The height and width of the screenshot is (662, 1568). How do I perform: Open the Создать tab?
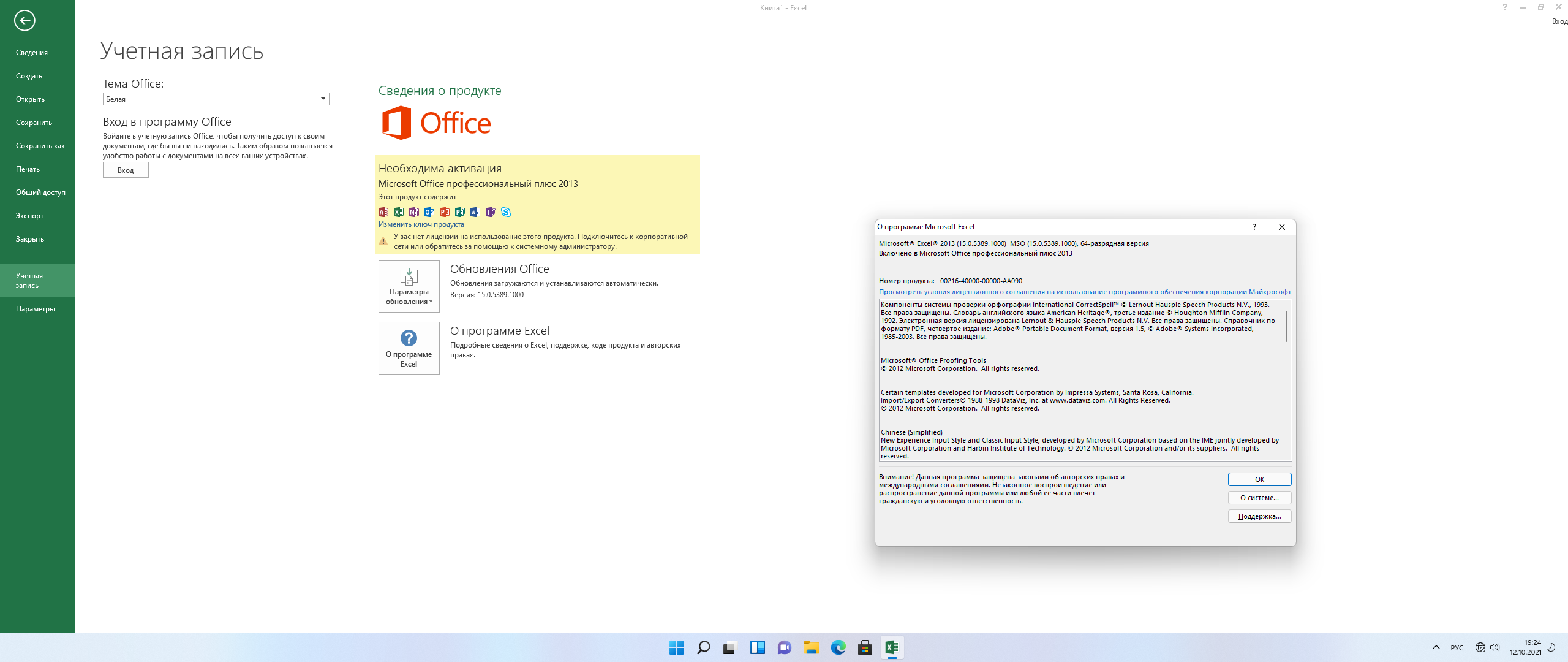pos(37,76)
